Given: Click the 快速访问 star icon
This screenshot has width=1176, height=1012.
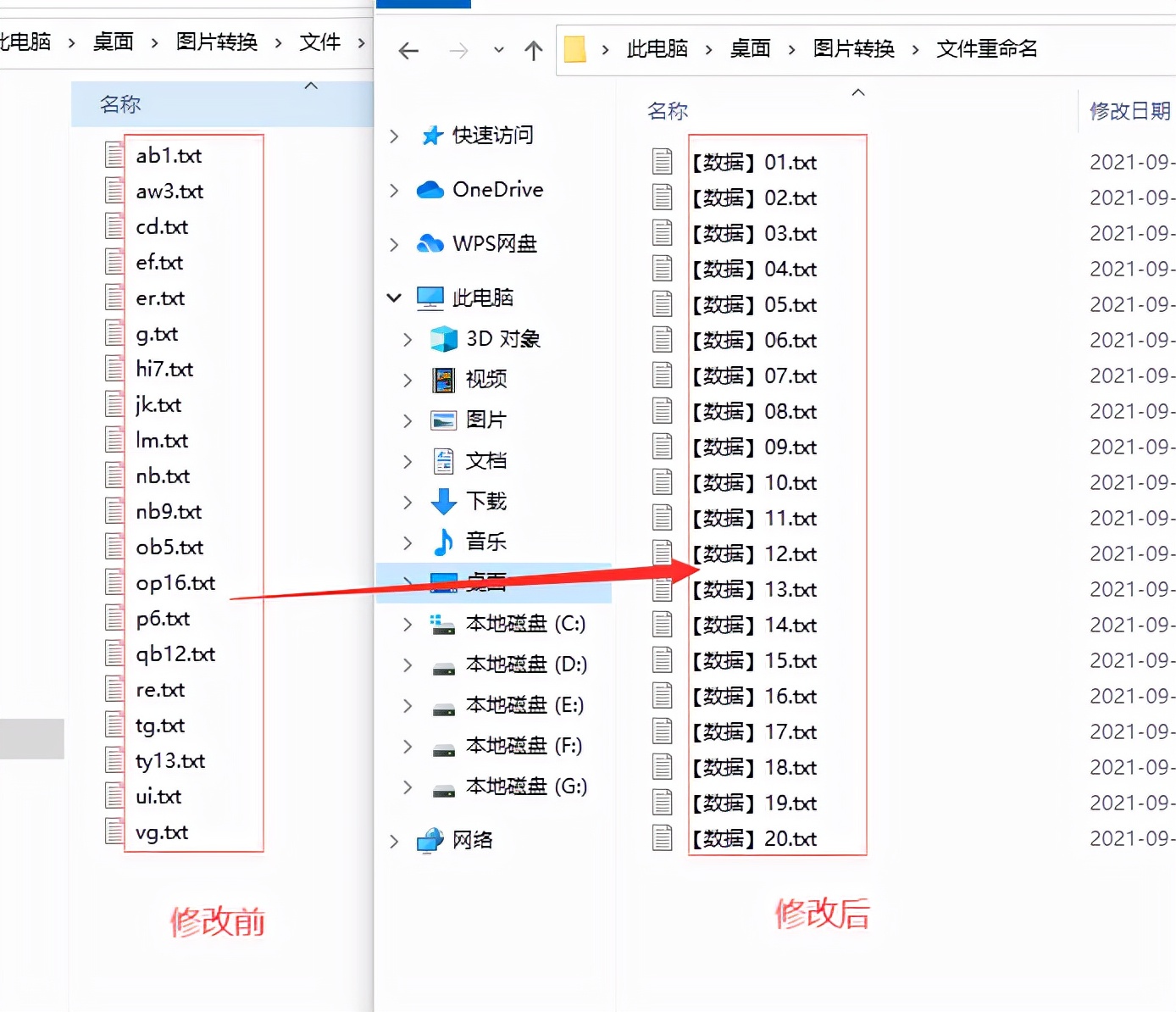Looking at the screenshot, I should [x=432, y=135].
